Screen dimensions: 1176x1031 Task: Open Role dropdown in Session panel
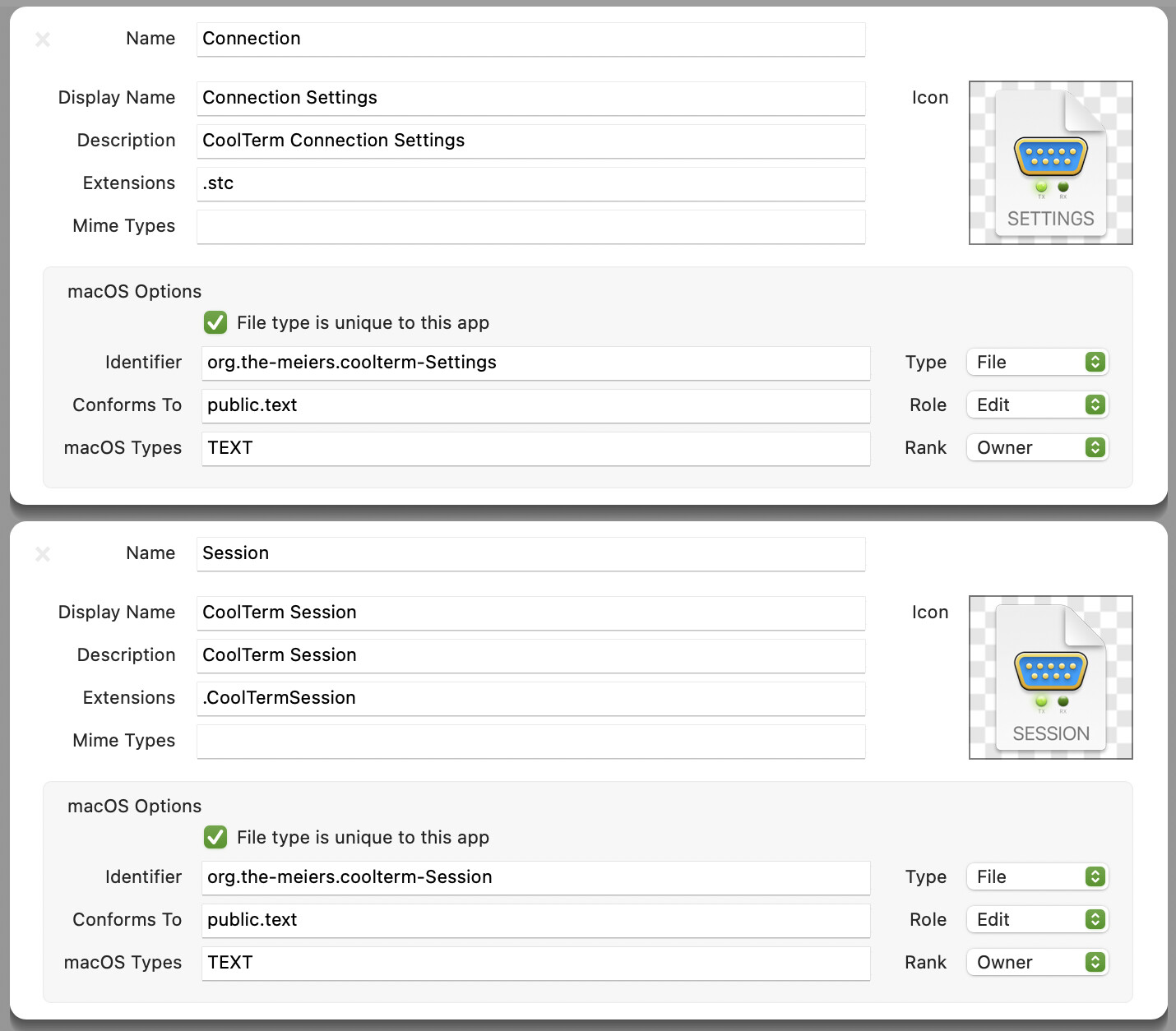pos(1038,919)
